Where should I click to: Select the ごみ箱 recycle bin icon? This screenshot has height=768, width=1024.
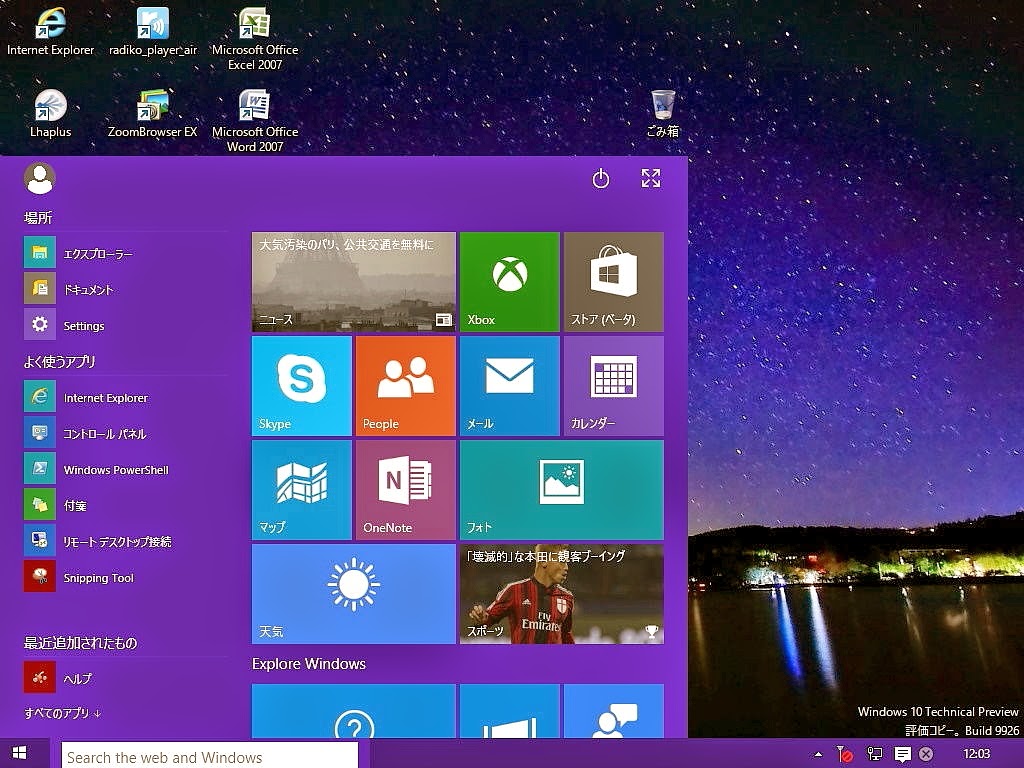click(663, 114)
